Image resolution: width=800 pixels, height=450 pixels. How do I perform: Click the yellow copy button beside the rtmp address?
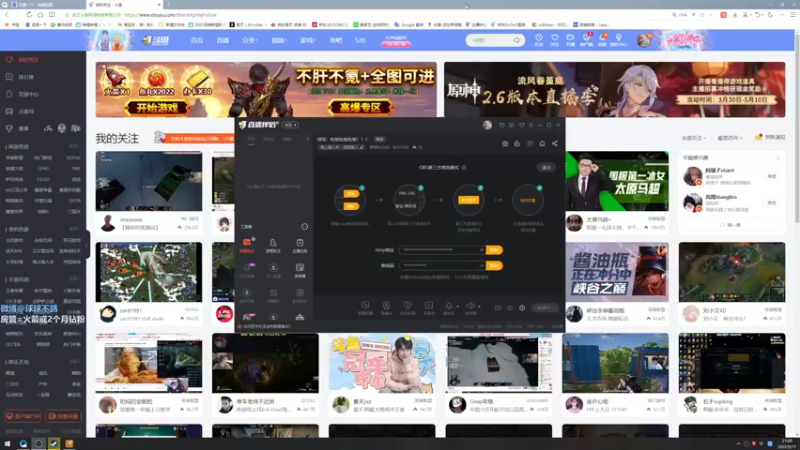pyautogui.click(x=494, y=250)
